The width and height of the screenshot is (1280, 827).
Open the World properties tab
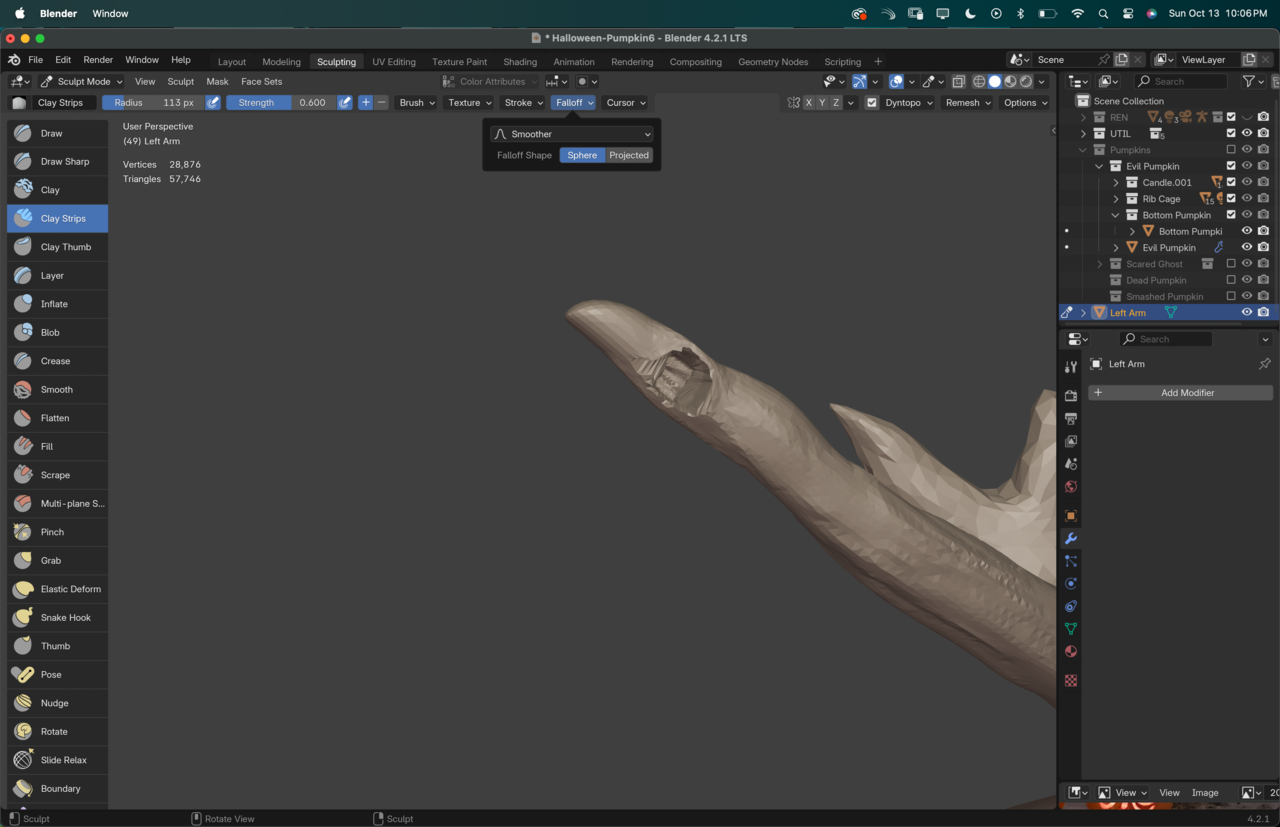click(1071, 487)
